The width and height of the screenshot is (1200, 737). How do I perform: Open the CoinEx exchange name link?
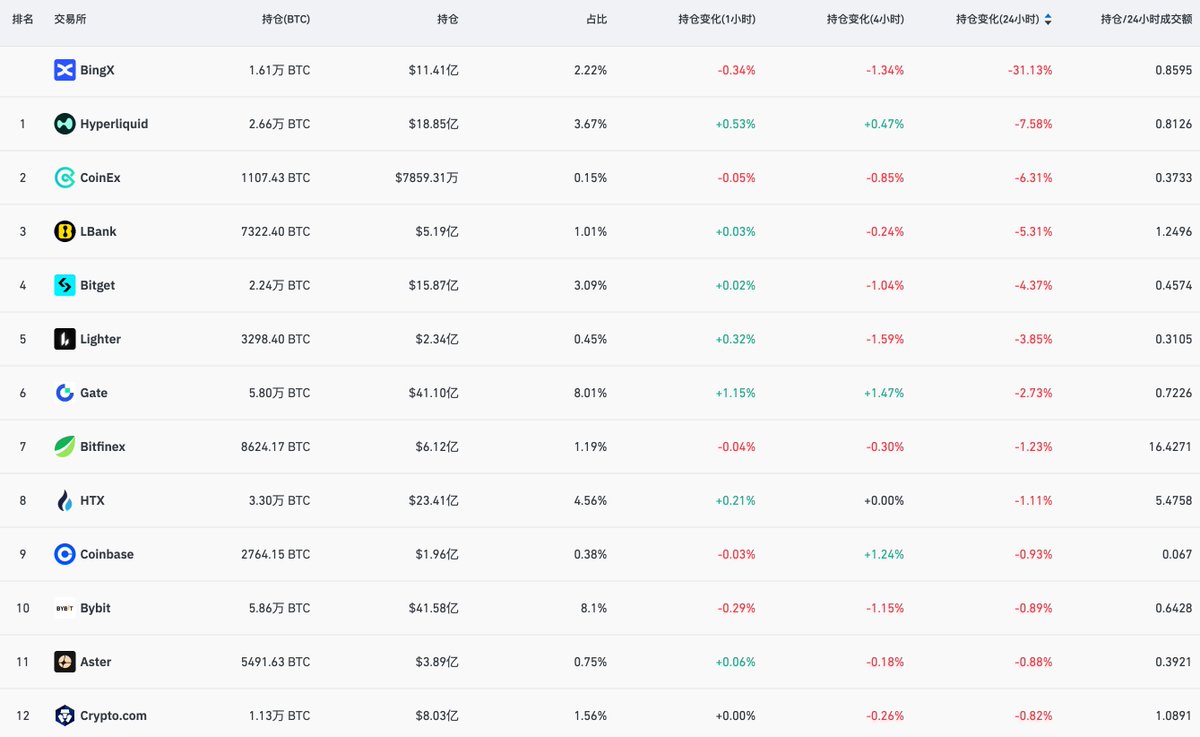pyautogui.click(x=100, y=178)
